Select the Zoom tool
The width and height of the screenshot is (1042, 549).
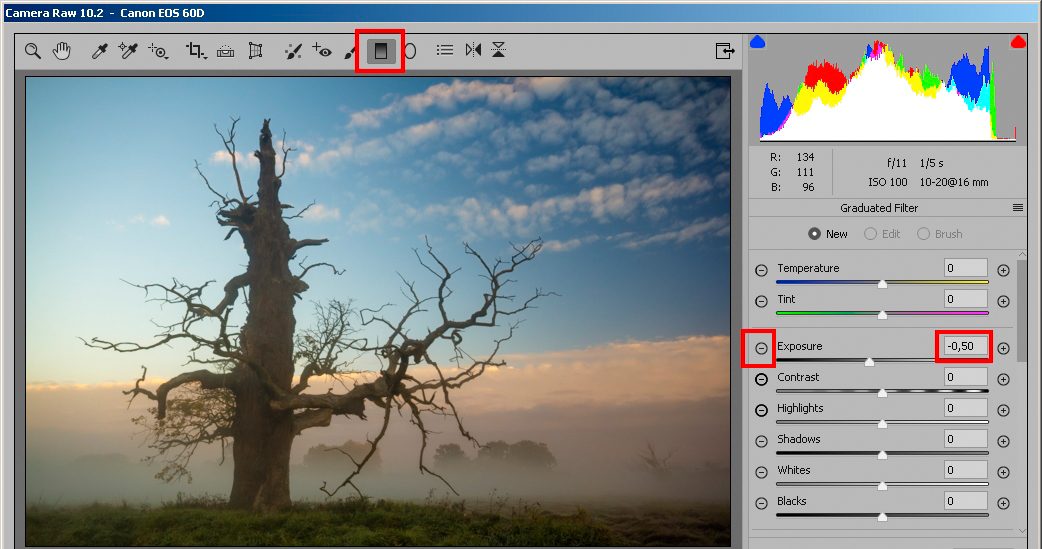(x=33, y=51)
